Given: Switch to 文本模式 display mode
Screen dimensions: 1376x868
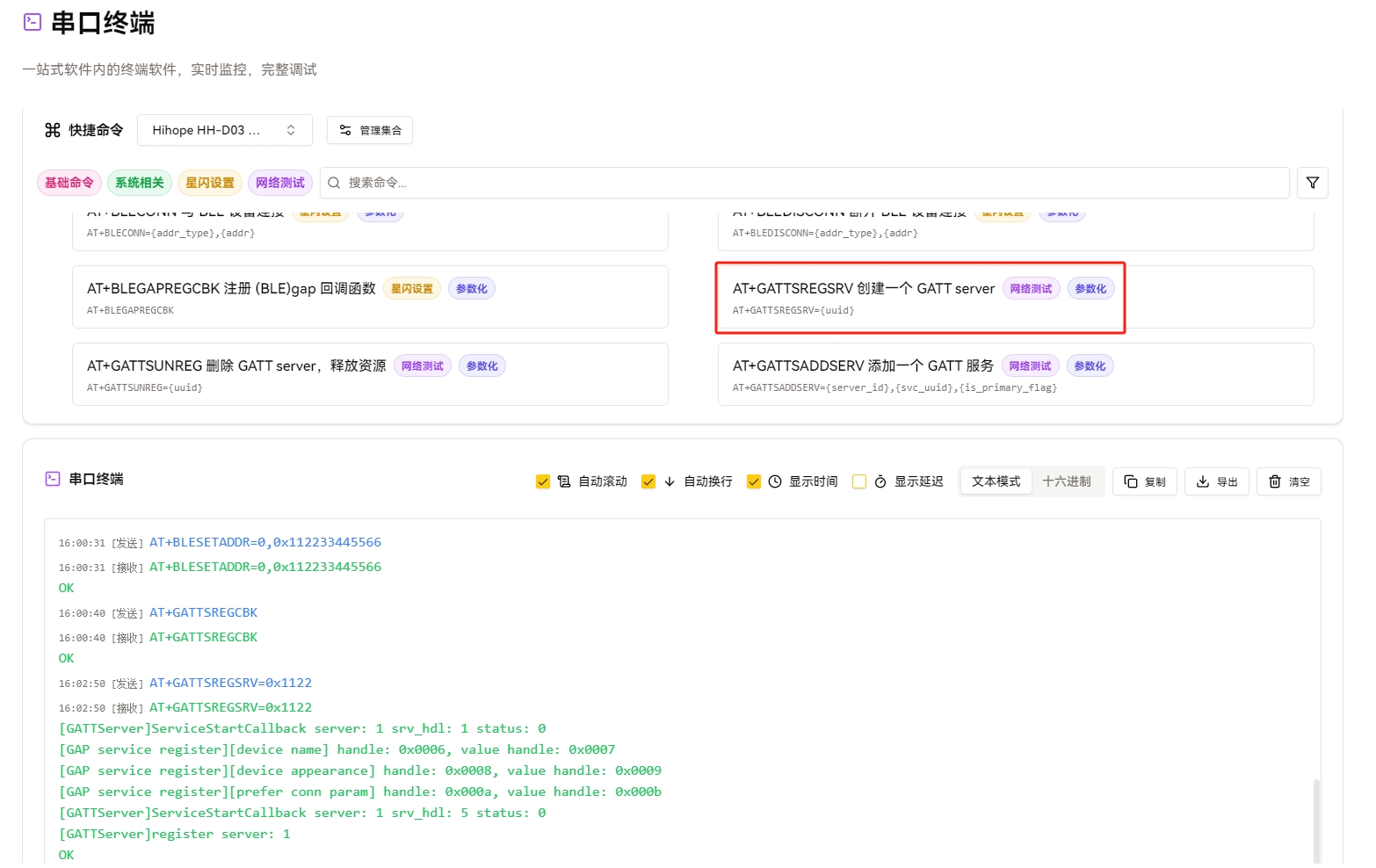Looking at the screenshot, I should click(996, 481).
